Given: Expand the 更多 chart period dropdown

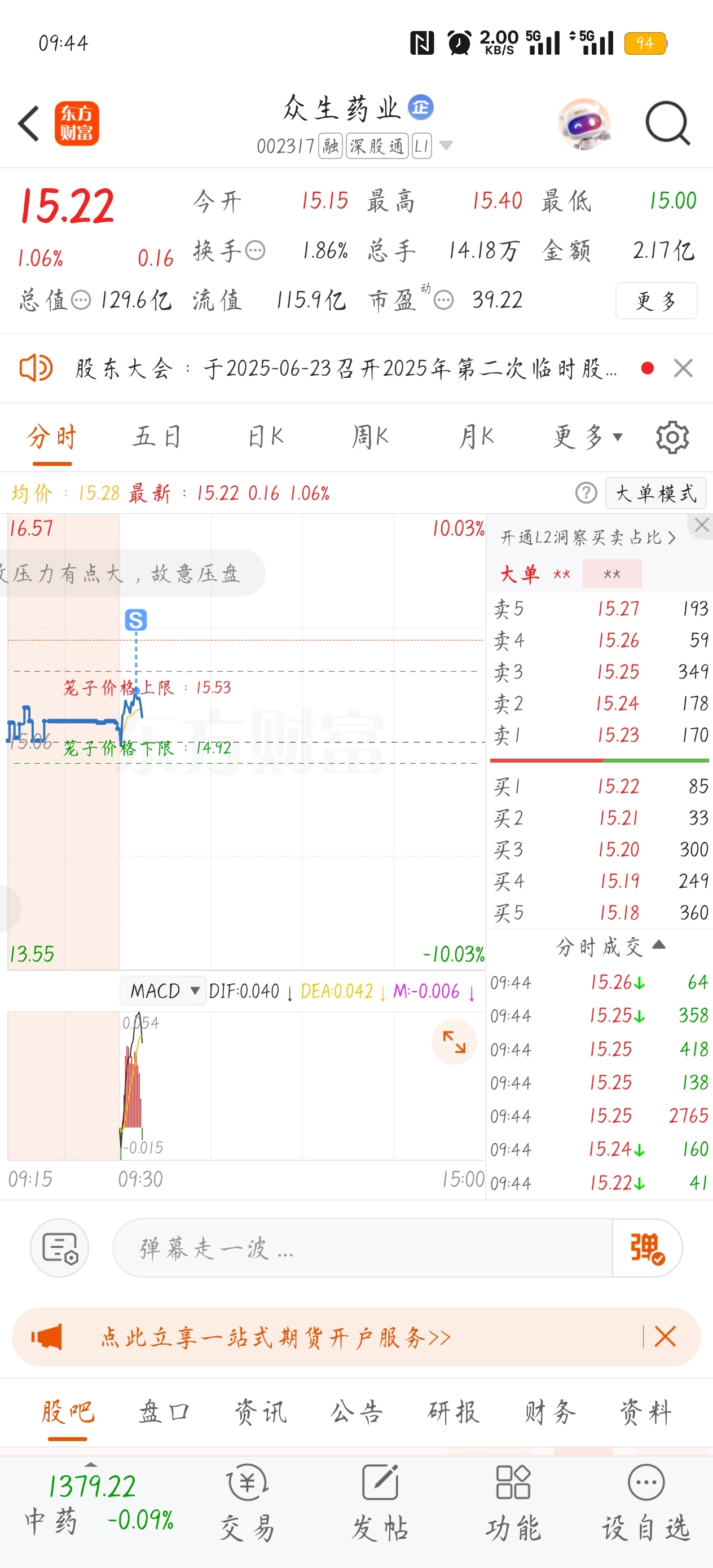Looking at the screenshot, I should [588, 437].
